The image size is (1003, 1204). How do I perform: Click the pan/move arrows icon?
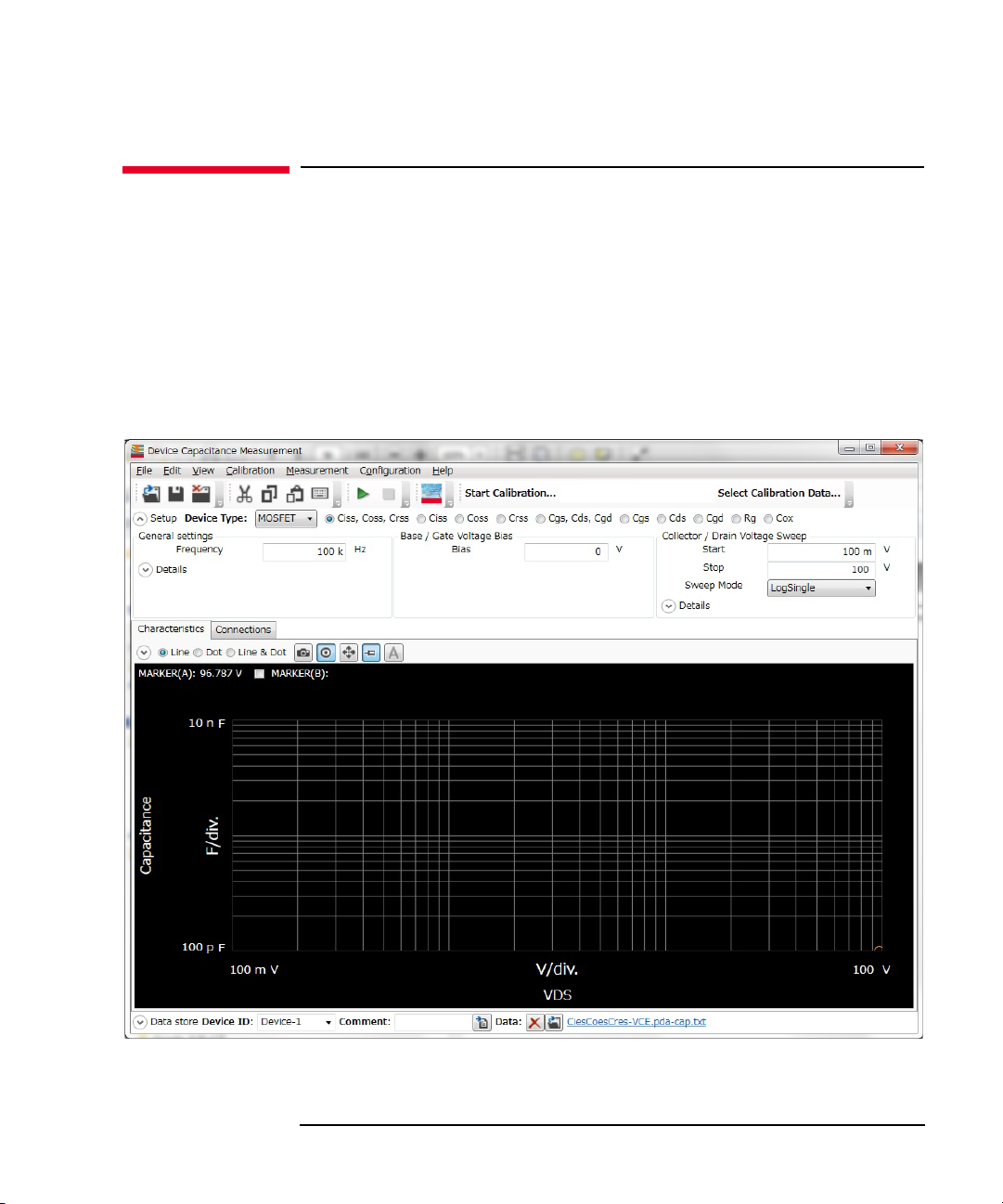[x=348, y=653]
